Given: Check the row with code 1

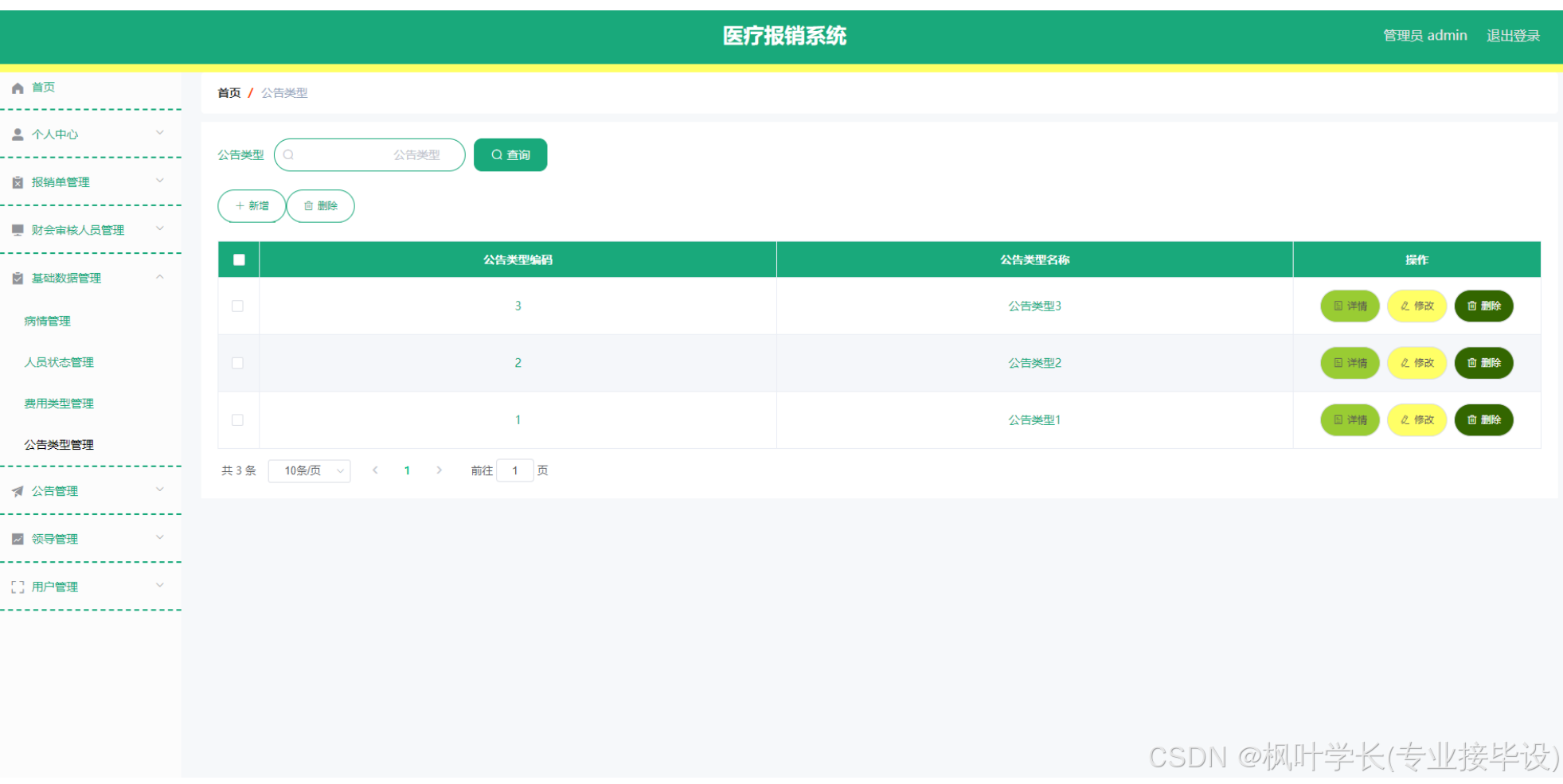Looking at the screenshot, I should (x=237, y=419).
